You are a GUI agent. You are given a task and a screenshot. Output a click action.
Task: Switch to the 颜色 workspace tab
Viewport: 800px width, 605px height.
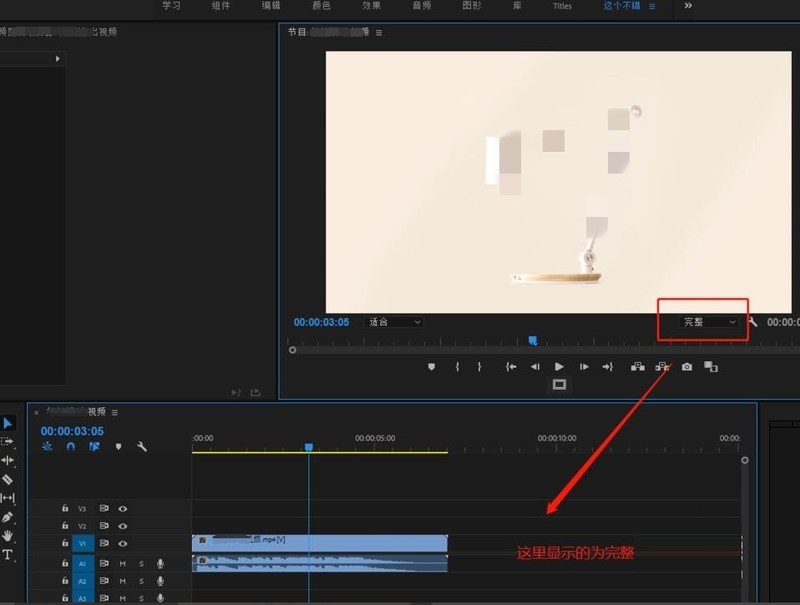click(321, 6)
